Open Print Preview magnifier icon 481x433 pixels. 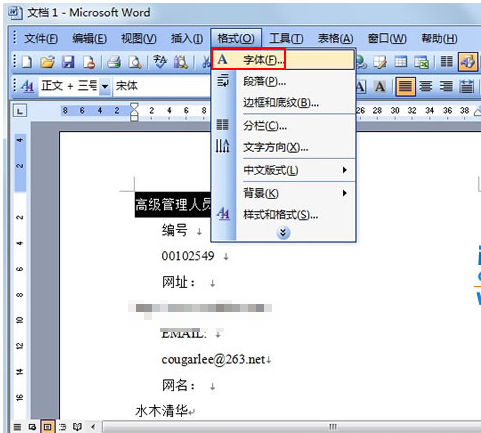pos(135,62)
